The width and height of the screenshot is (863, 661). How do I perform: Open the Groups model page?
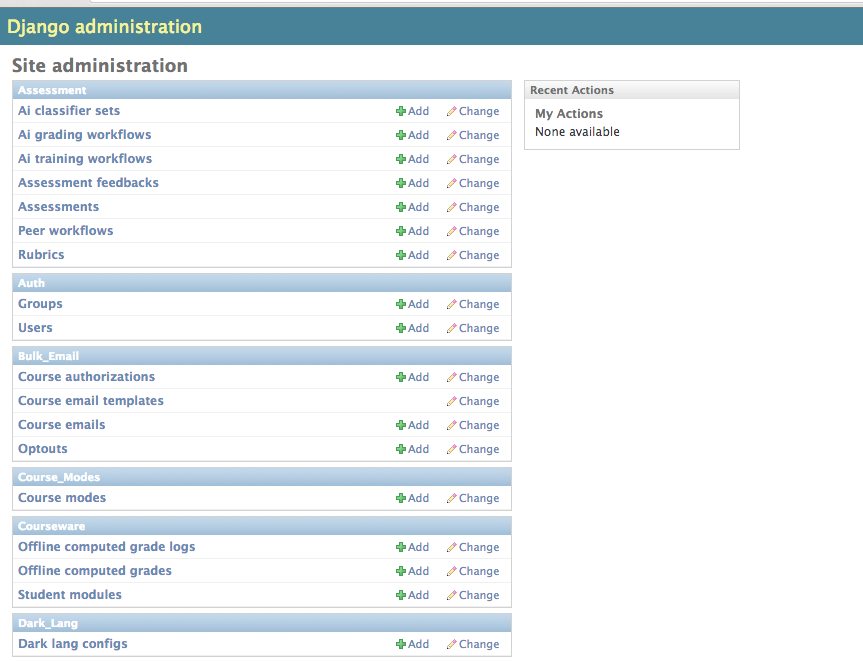pyautogui.click(x=40, y=304)
